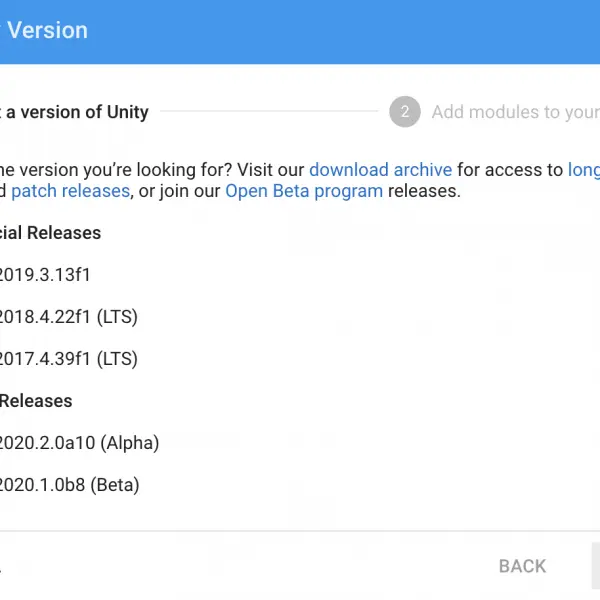The height and width of the screenshot is (600, 600).
Task: Follow the patch releases link
Action: point(70,191)
